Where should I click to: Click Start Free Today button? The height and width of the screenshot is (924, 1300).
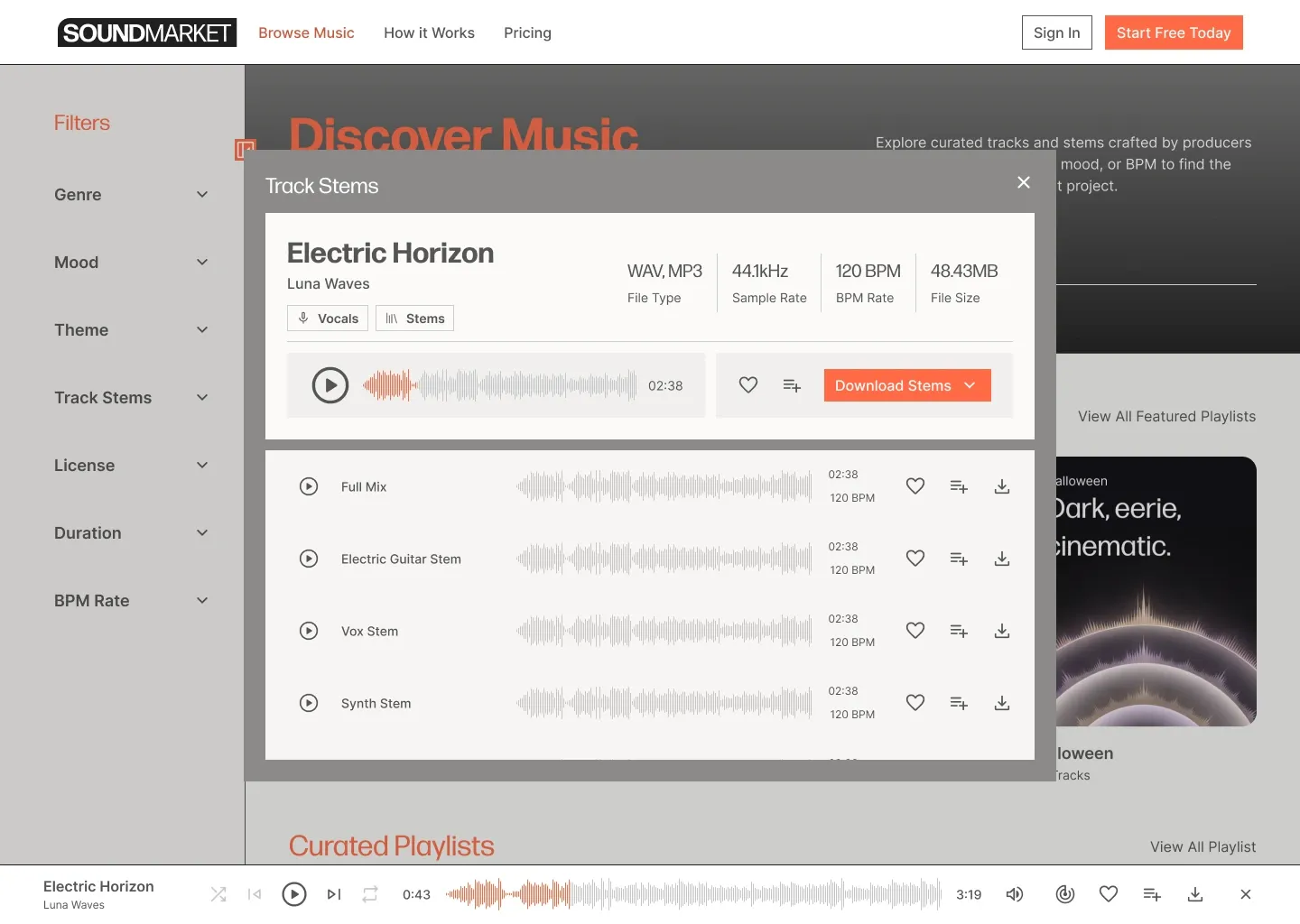pyautogui.click(x=1174, y=32)
